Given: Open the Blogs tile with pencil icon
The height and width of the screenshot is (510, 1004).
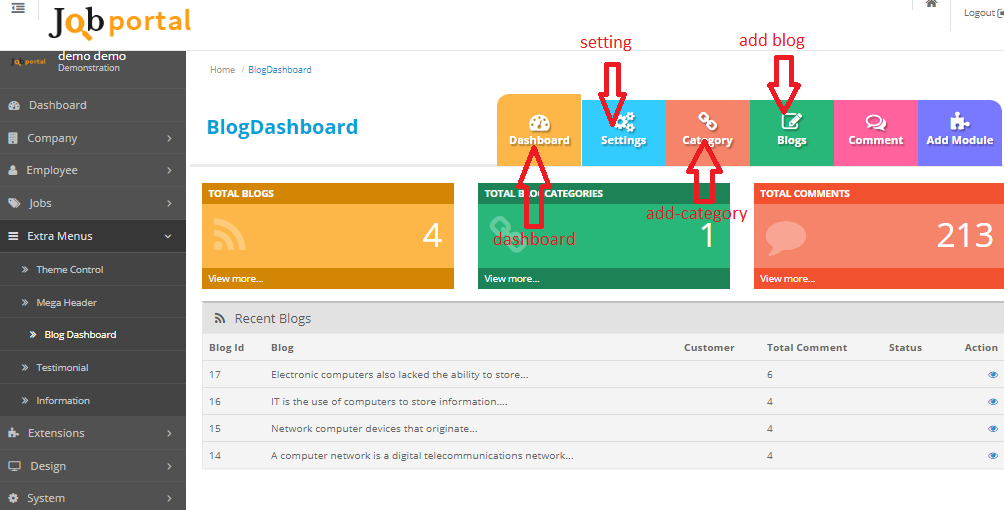Looking at the screenshot, I should [791, 130].
